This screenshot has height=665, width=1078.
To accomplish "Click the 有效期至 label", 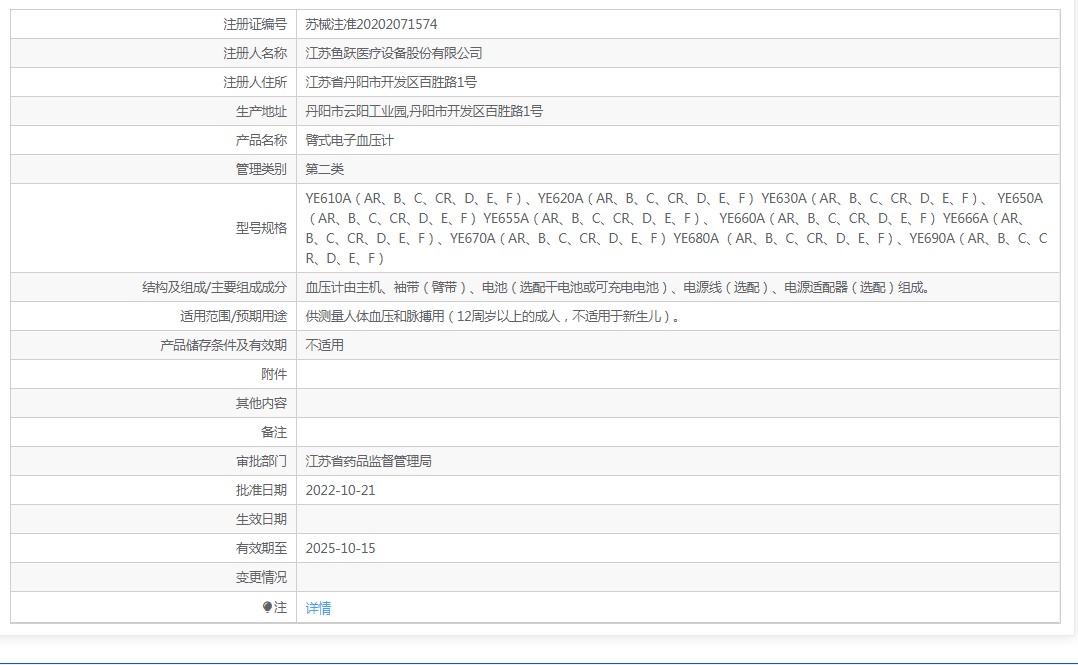I will [x=261, y=548].
